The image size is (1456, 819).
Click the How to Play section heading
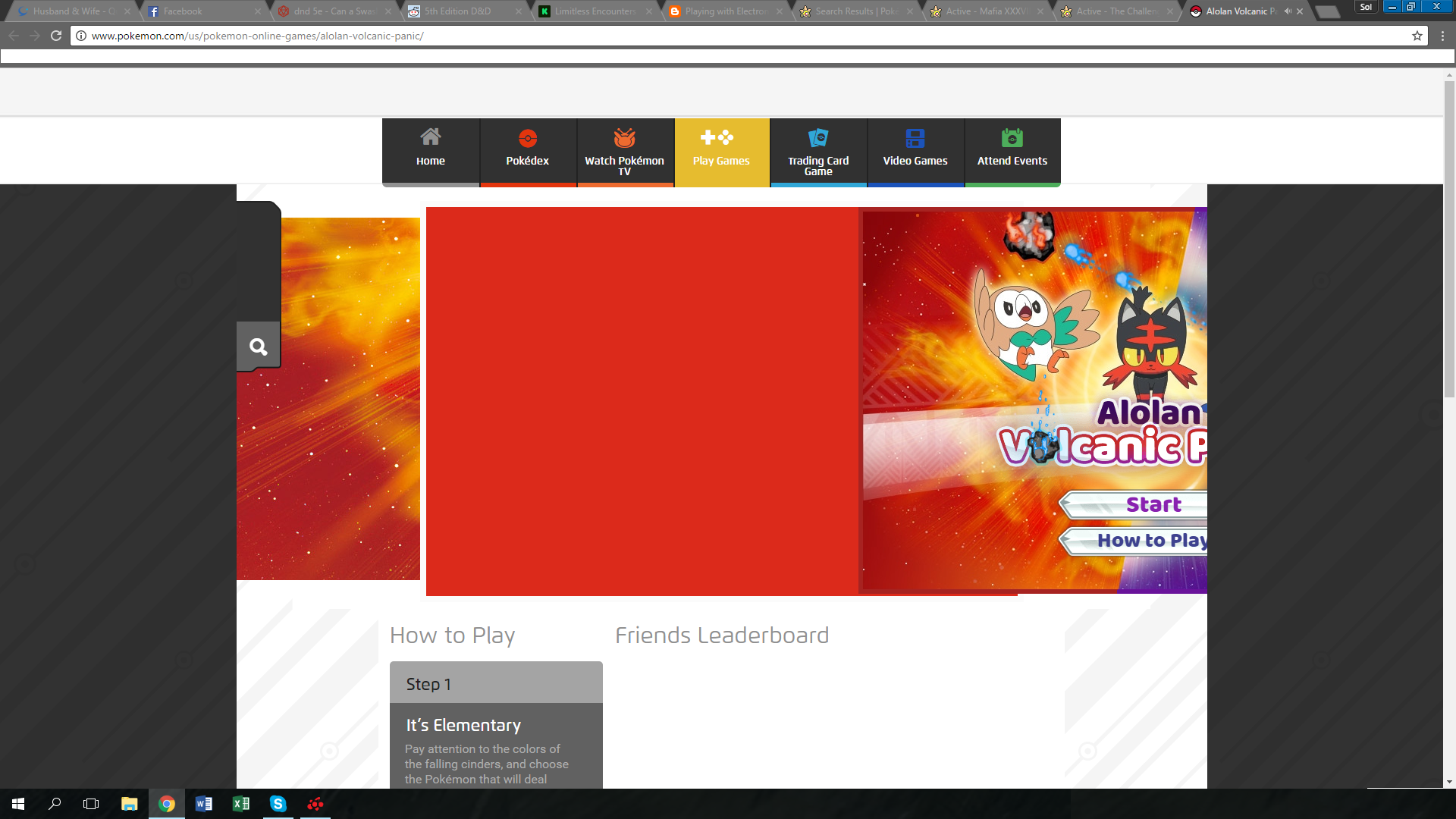[452, 635]
